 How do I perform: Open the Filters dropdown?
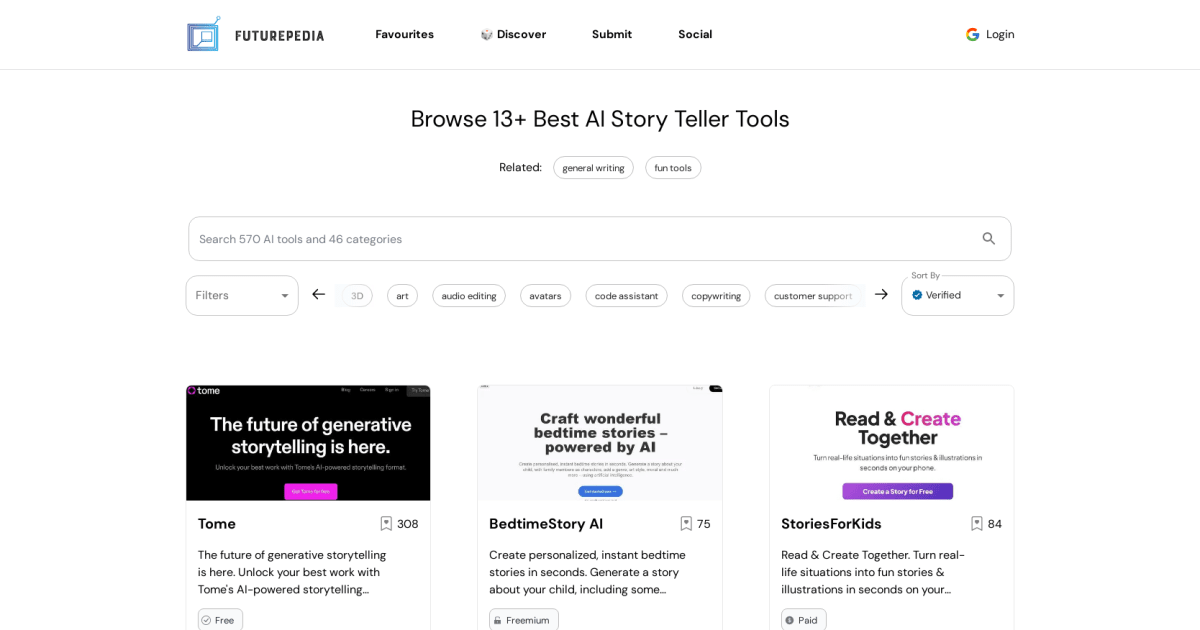pos(241,295)
